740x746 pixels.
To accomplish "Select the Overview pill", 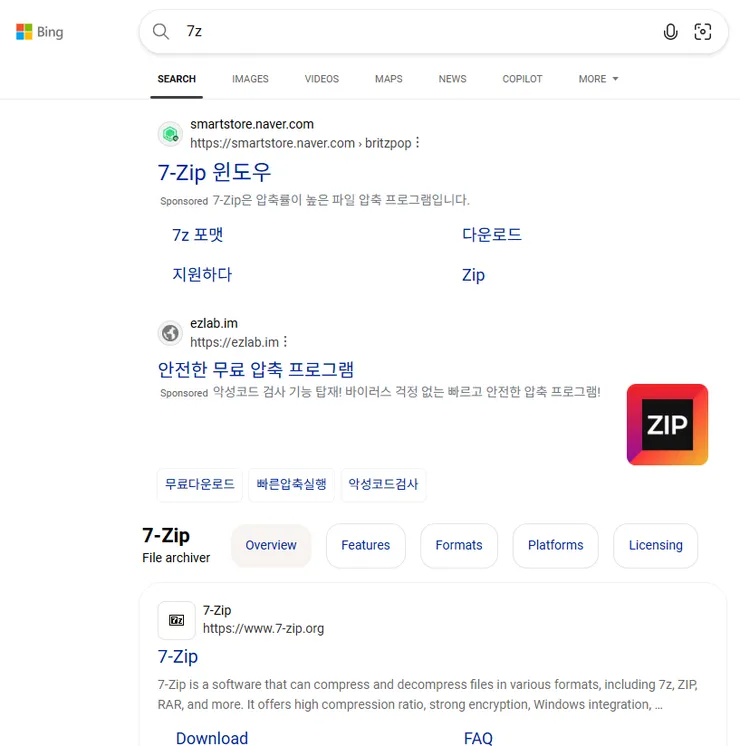I will (271, 545).
